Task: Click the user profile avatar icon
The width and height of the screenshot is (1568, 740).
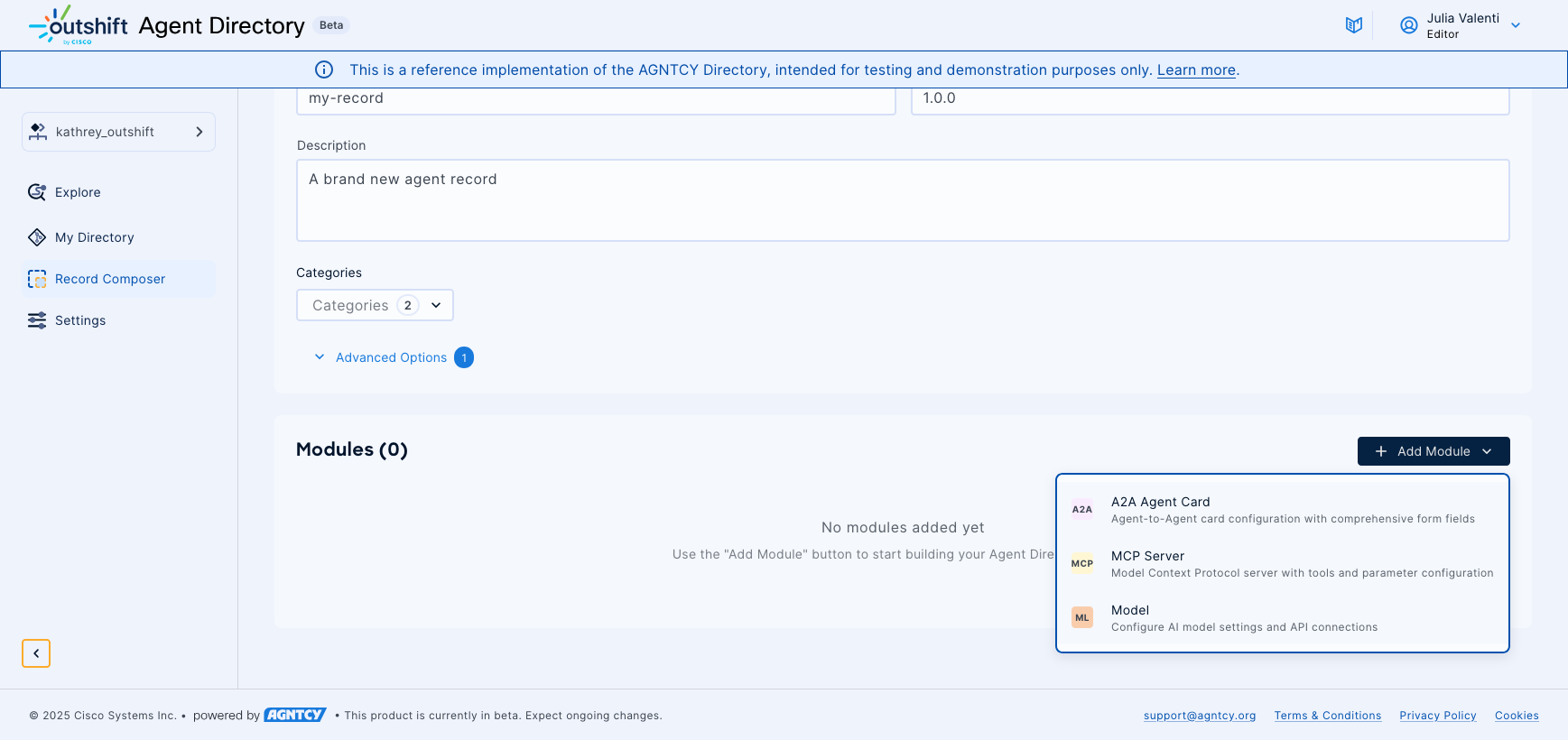Action: pos(1408,25)
